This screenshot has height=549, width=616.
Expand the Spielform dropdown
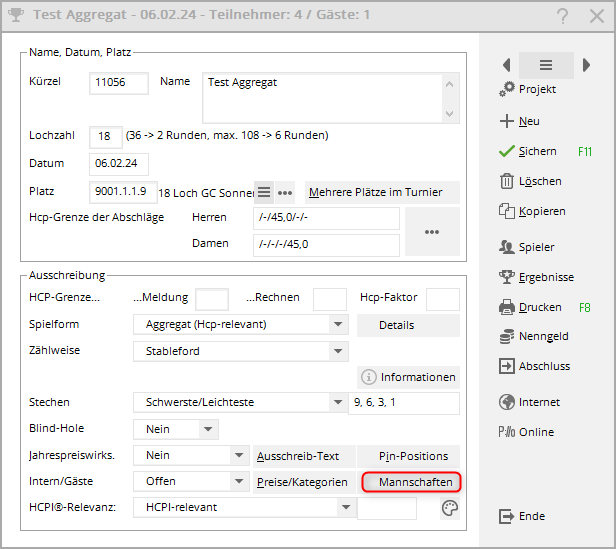coord(338,325)
